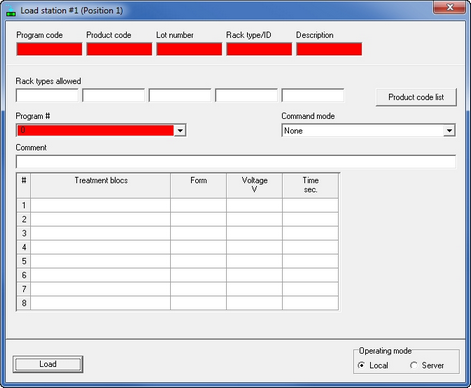Click the red Description field
This screenshot has width=471, height=388.
pyautogui.click(x=329, y=49)
